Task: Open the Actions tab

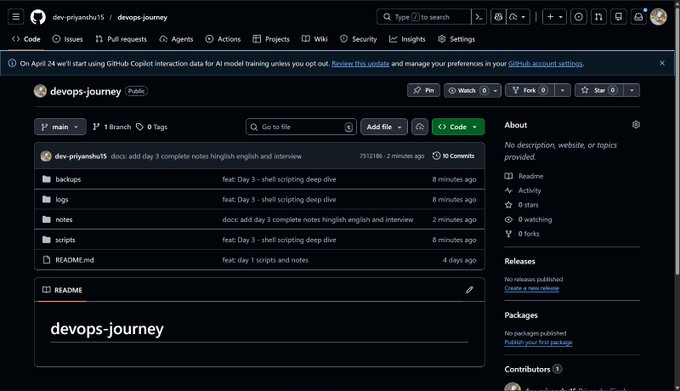Action: click(223, 39)
